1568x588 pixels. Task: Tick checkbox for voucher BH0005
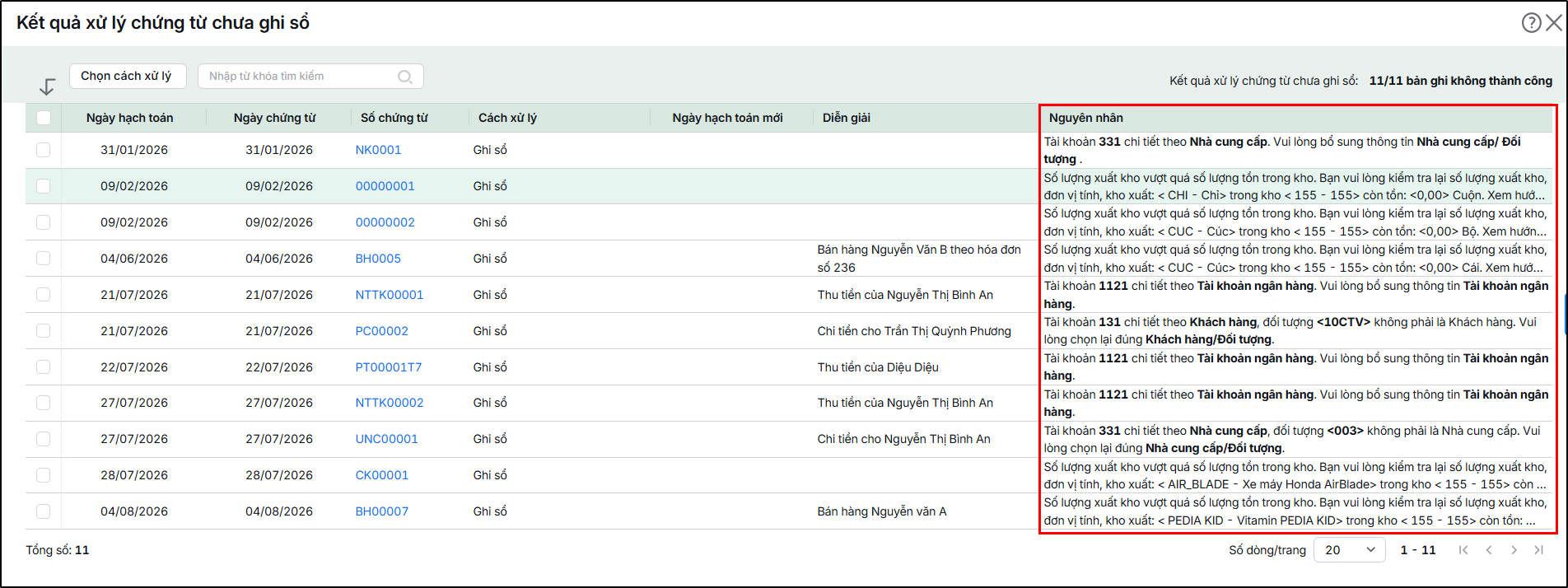point(44,259)
